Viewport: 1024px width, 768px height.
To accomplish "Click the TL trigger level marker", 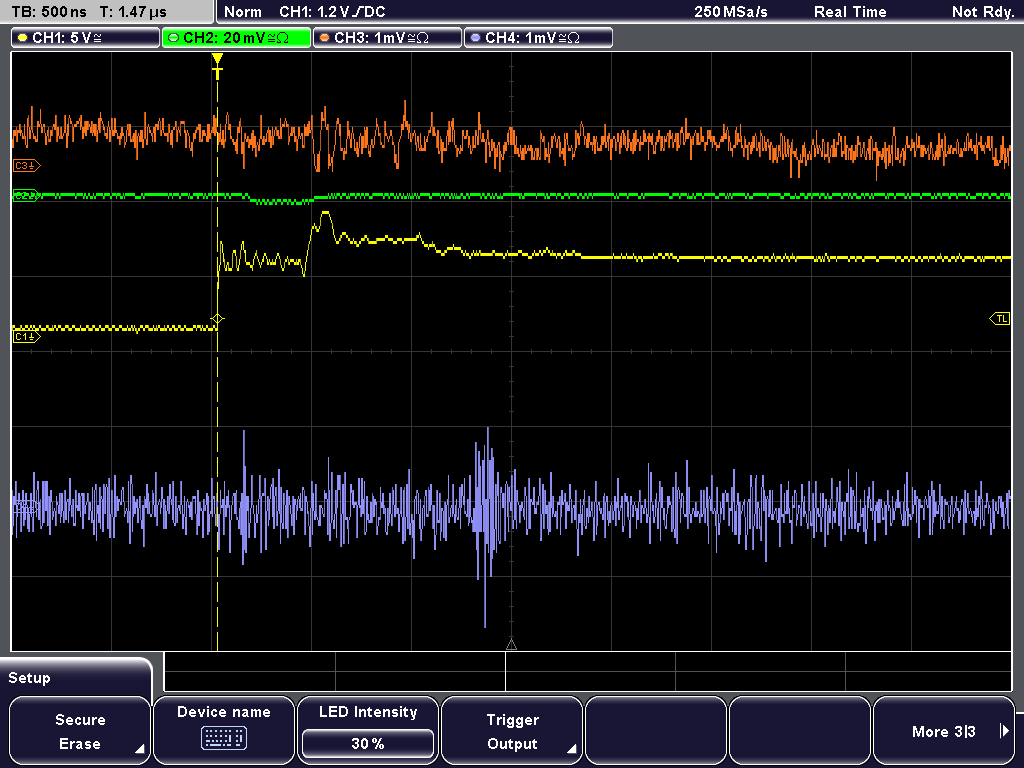I will pos(1000,319).
